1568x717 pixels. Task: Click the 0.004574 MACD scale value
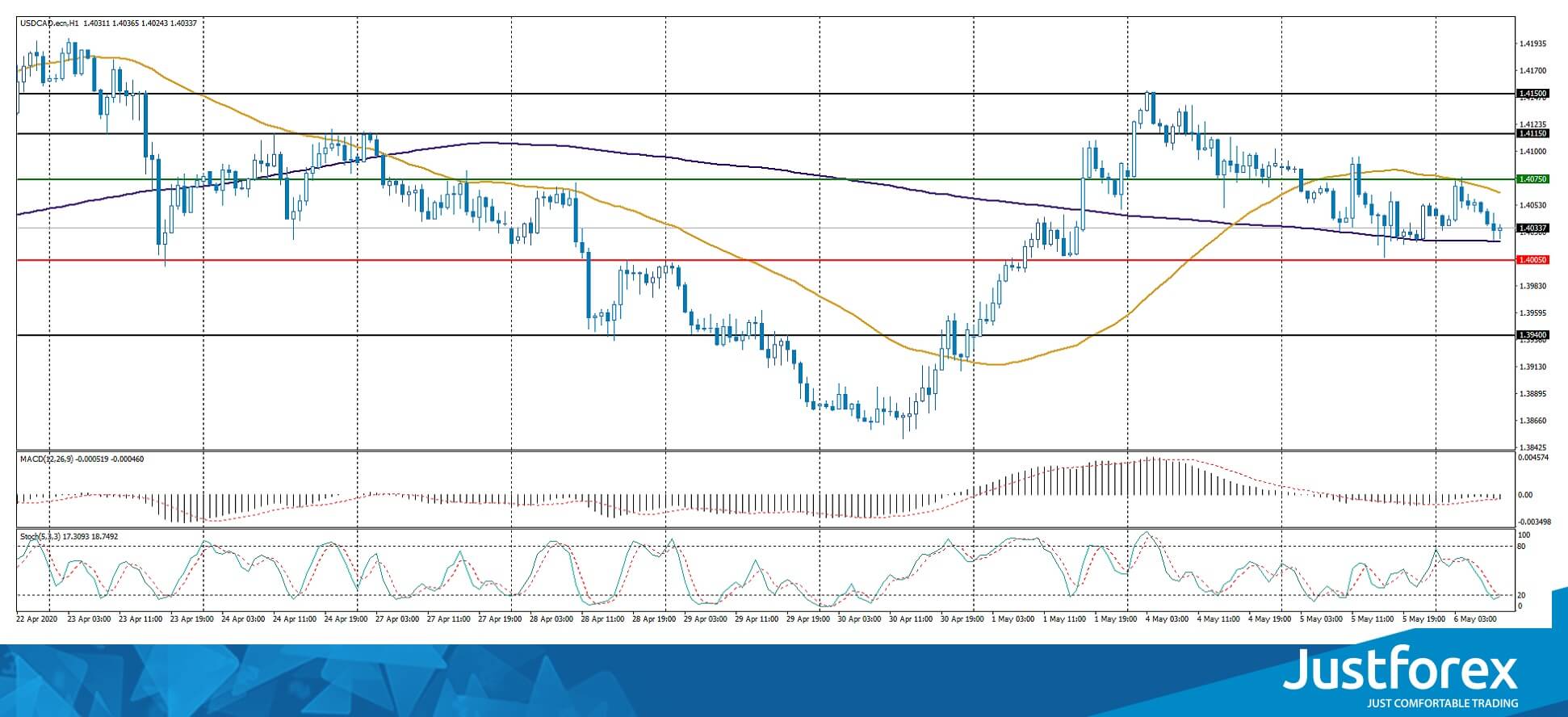pos(1533,459)
